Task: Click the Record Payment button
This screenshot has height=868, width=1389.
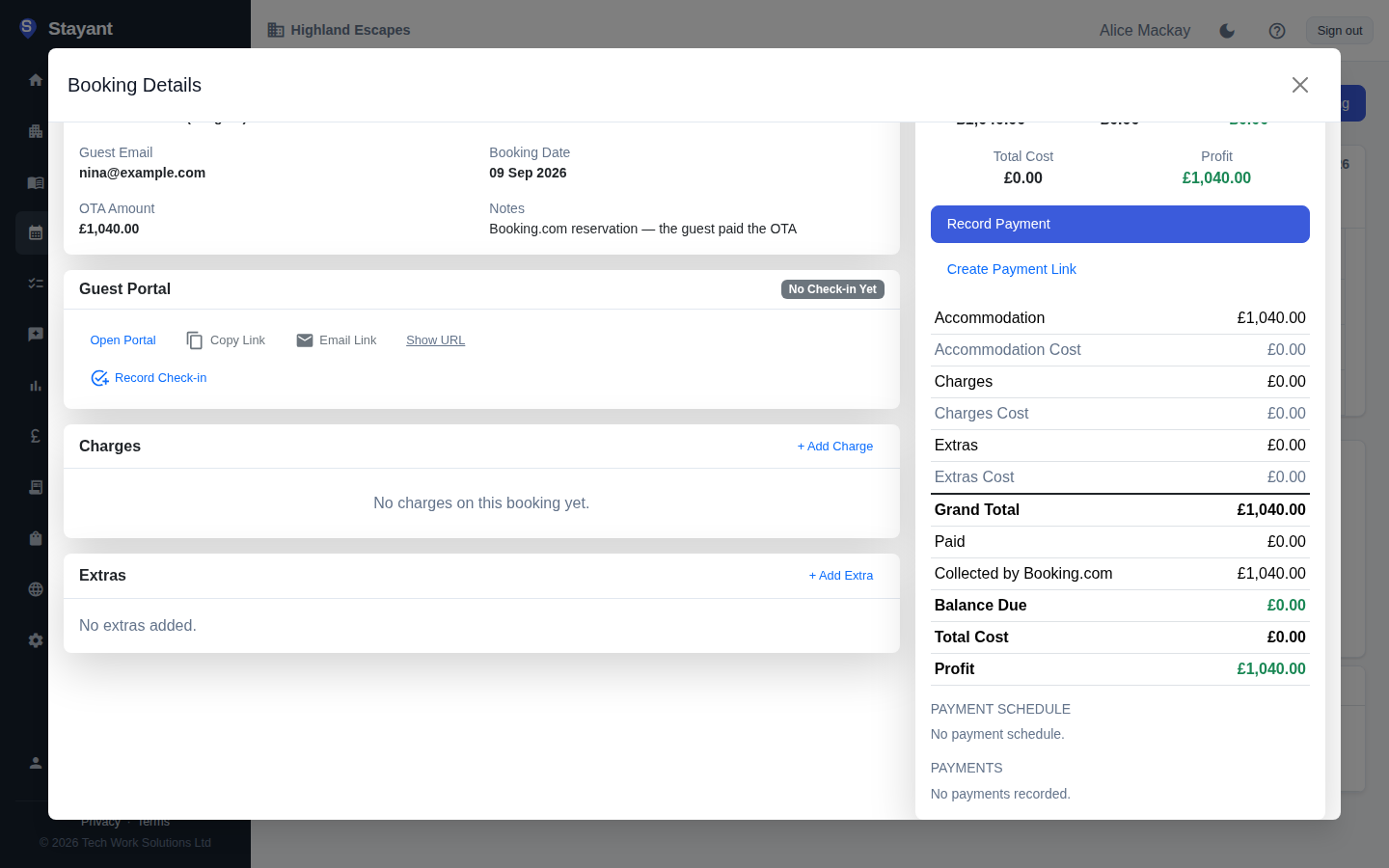Action: pos(1120,224)
